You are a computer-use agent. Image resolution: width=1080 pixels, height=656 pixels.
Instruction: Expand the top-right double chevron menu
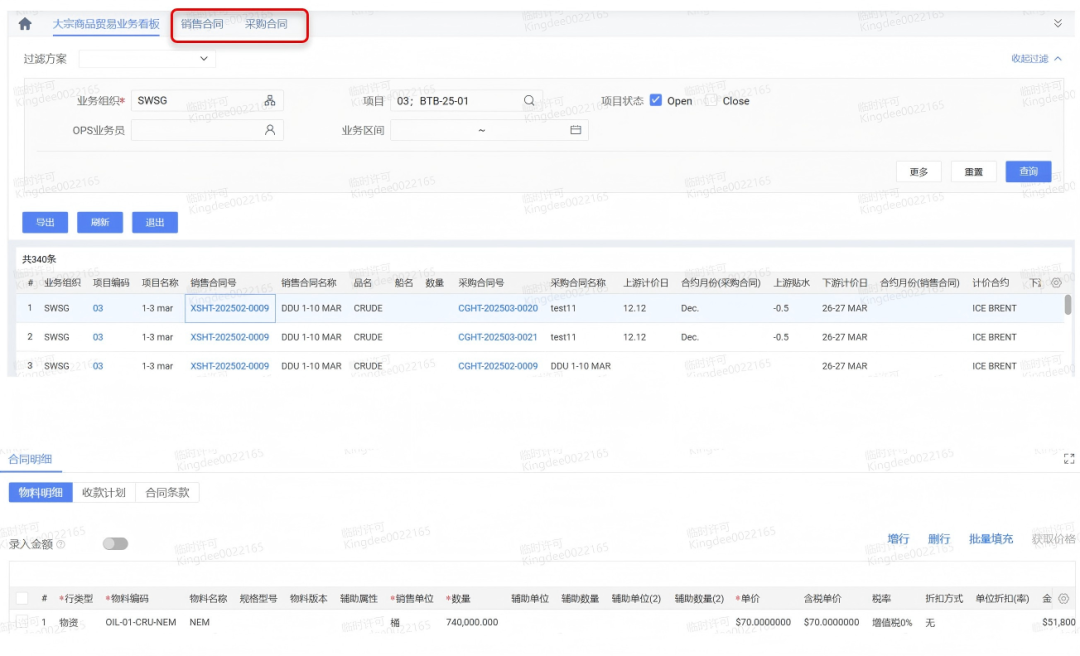coord(1058,23)
